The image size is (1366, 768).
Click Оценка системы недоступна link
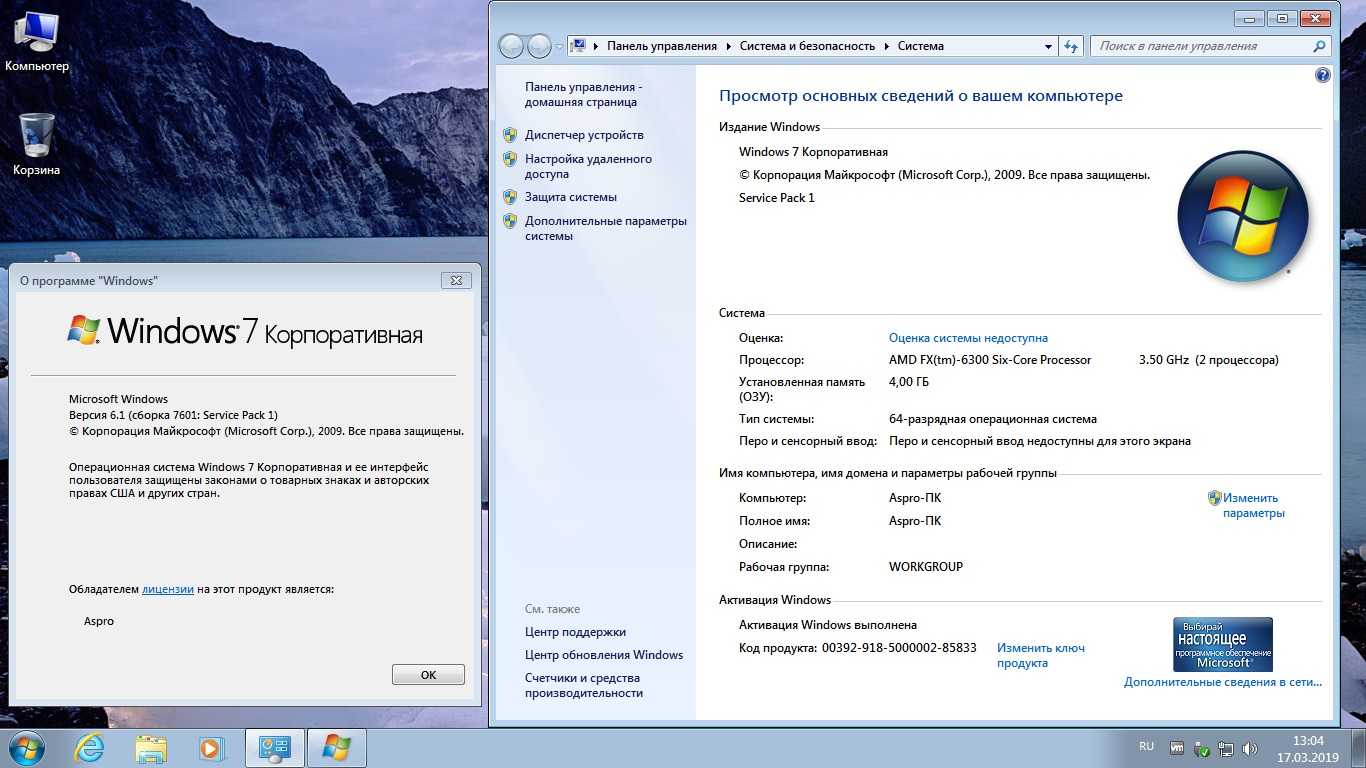click(968, 338)
